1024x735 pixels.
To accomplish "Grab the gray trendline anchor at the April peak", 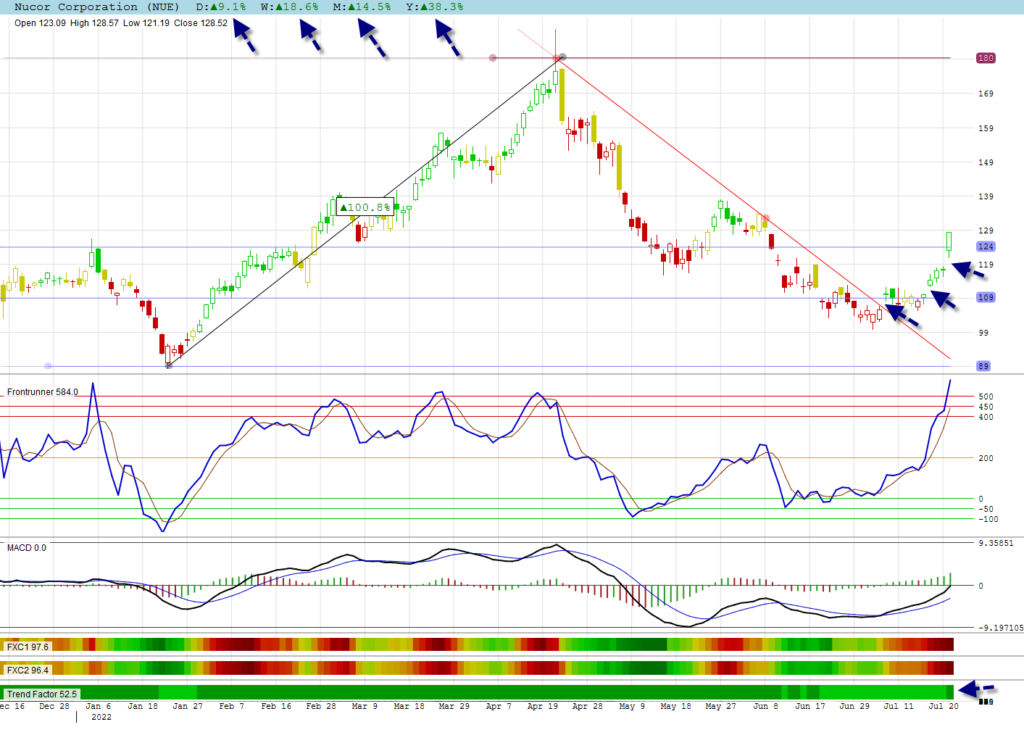I will point(562,57).
